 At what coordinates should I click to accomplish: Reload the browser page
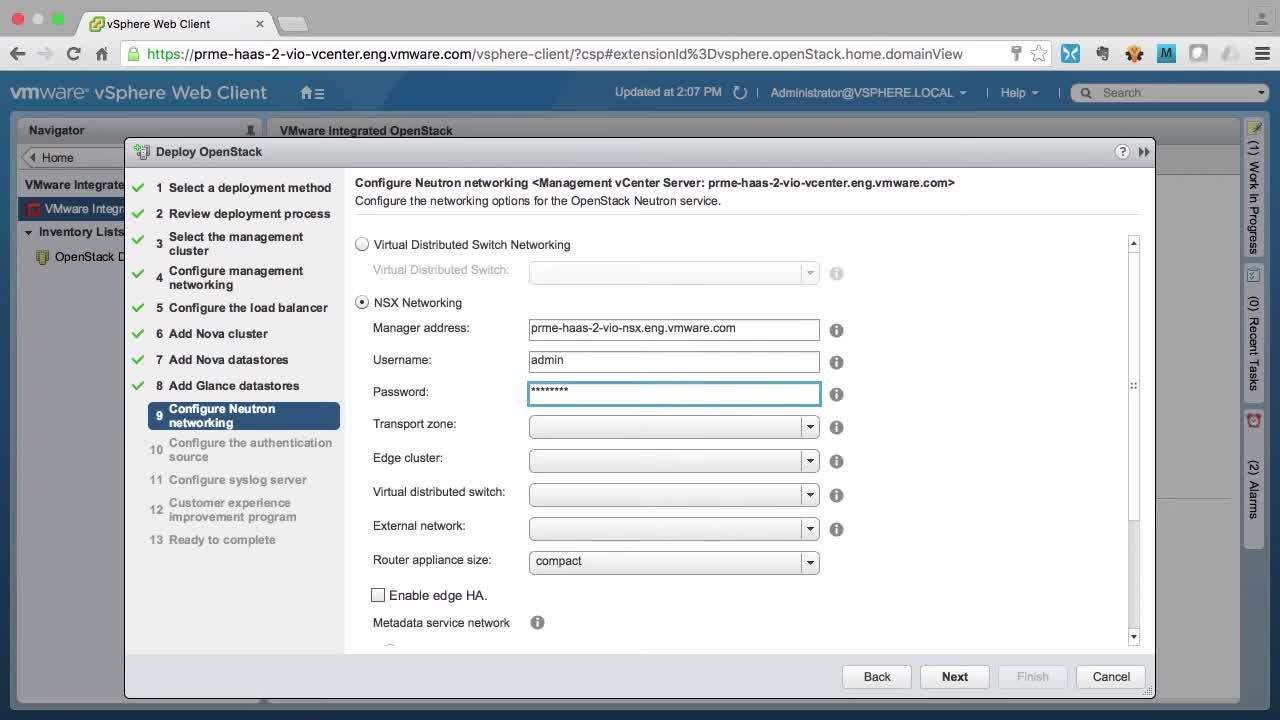click(x=73, y=54)
